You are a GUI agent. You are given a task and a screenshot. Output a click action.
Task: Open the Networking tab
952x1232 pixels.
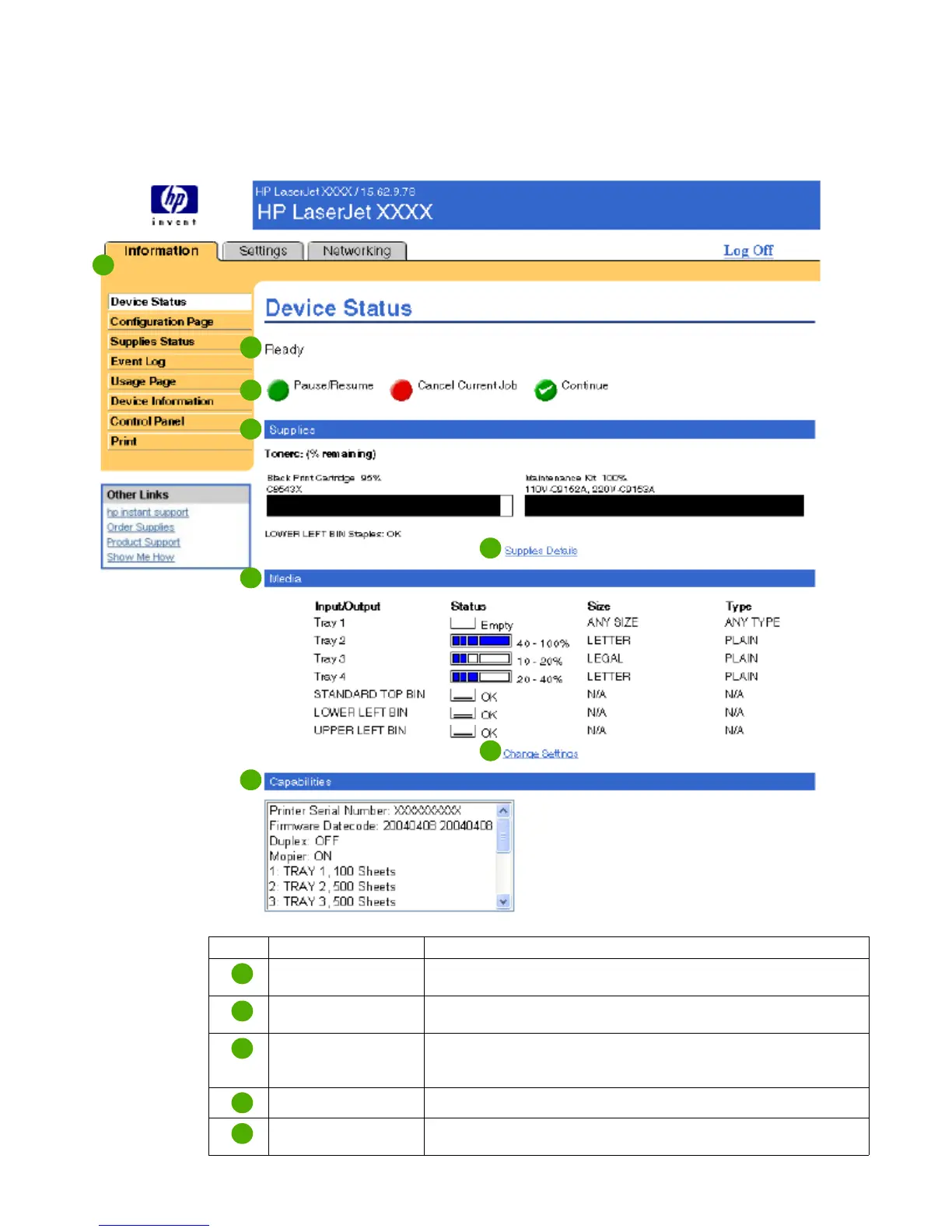[x=357, y=250]
